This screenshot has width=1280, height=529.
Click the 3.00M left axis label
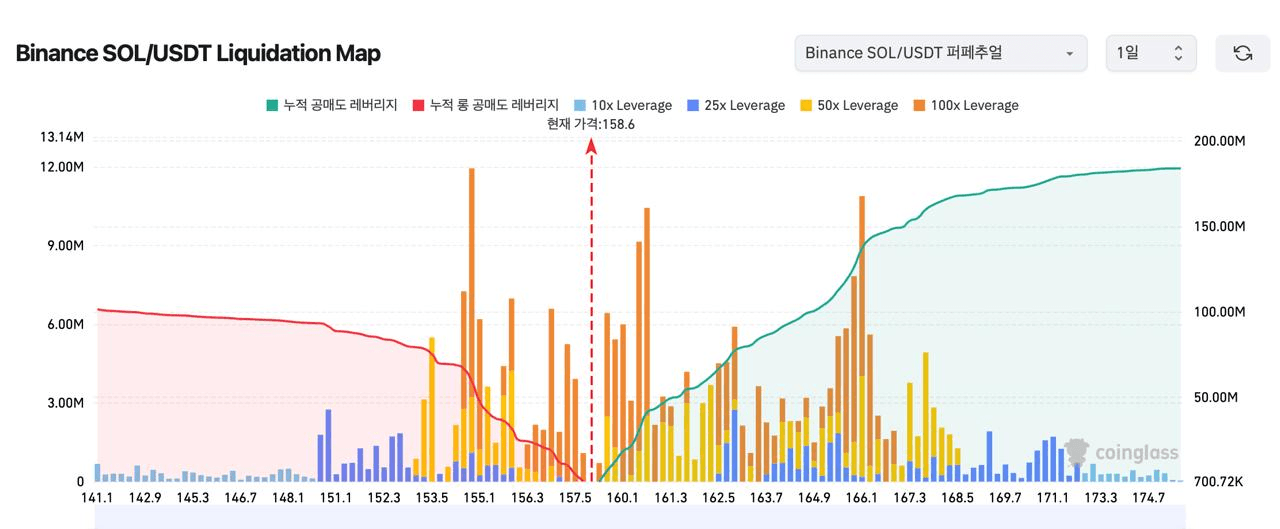[65, 403]
